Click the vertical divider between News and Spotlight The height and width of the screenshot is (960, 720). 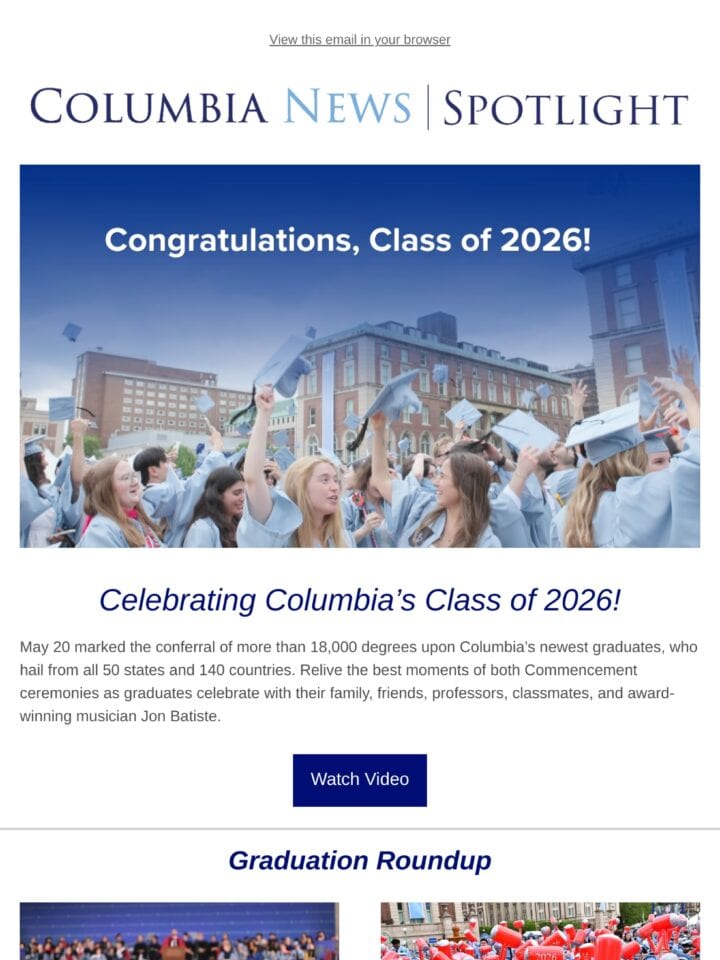[x=427, y=108]
